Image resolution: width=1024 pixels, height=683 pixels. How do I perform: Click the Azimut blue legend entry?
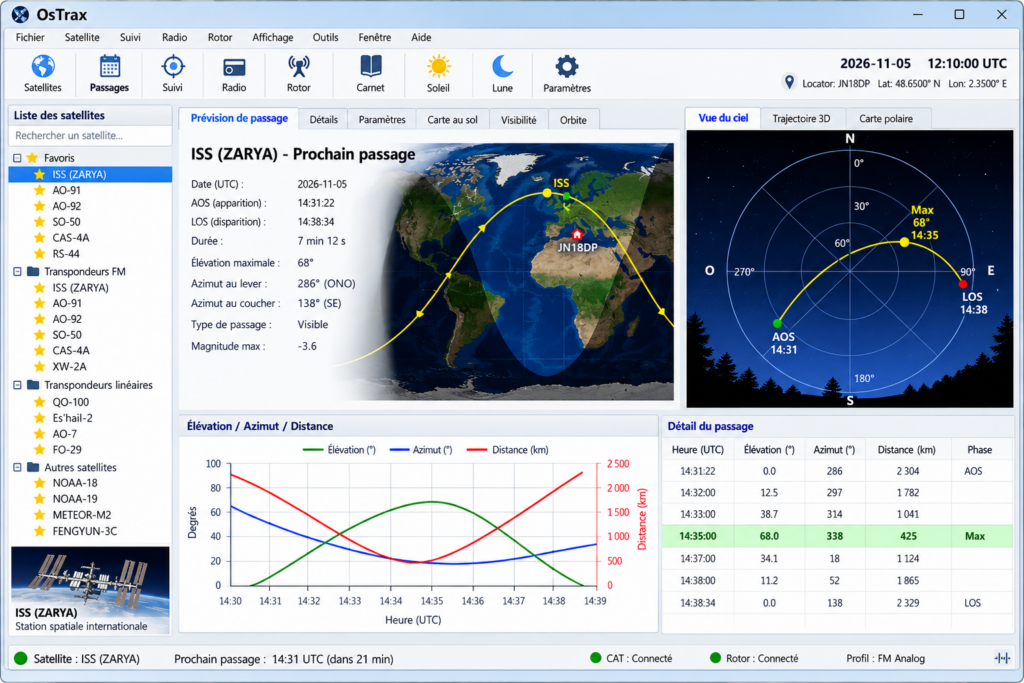click(x=421, y=450)
